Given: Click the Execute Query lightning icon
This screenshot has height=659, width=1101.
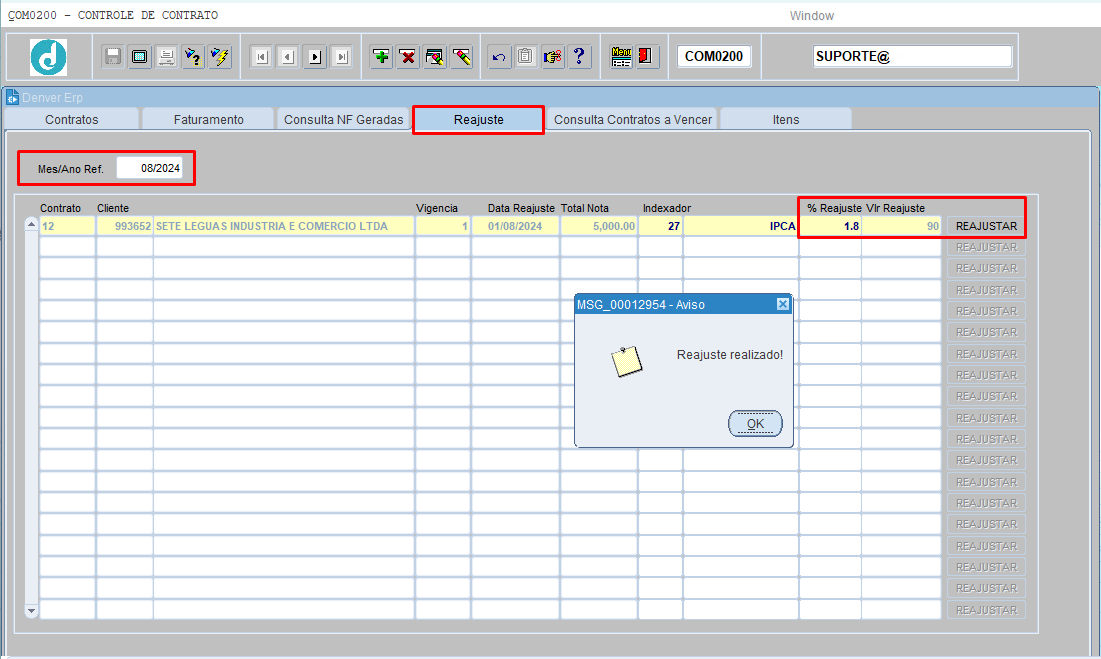Looking at the screenshot, I should [x=219, y=57].
